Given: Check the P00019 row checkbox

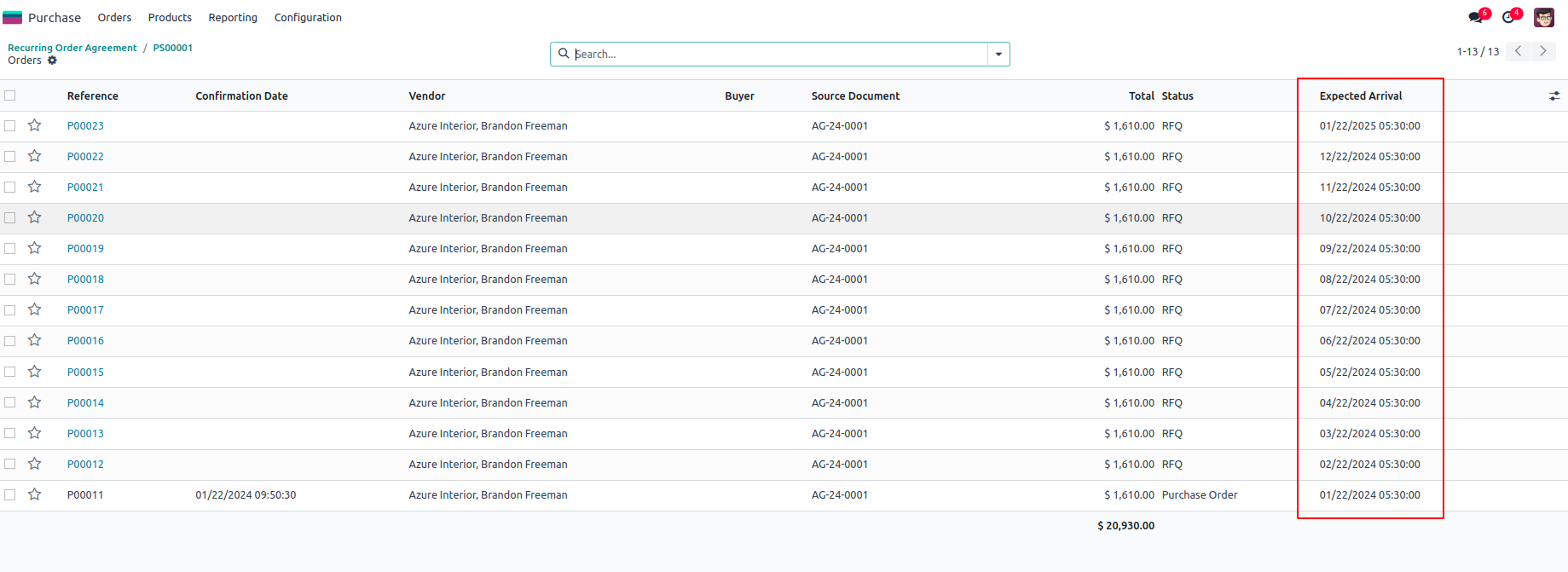Looking at the screenshot, I should pos(10,248).
